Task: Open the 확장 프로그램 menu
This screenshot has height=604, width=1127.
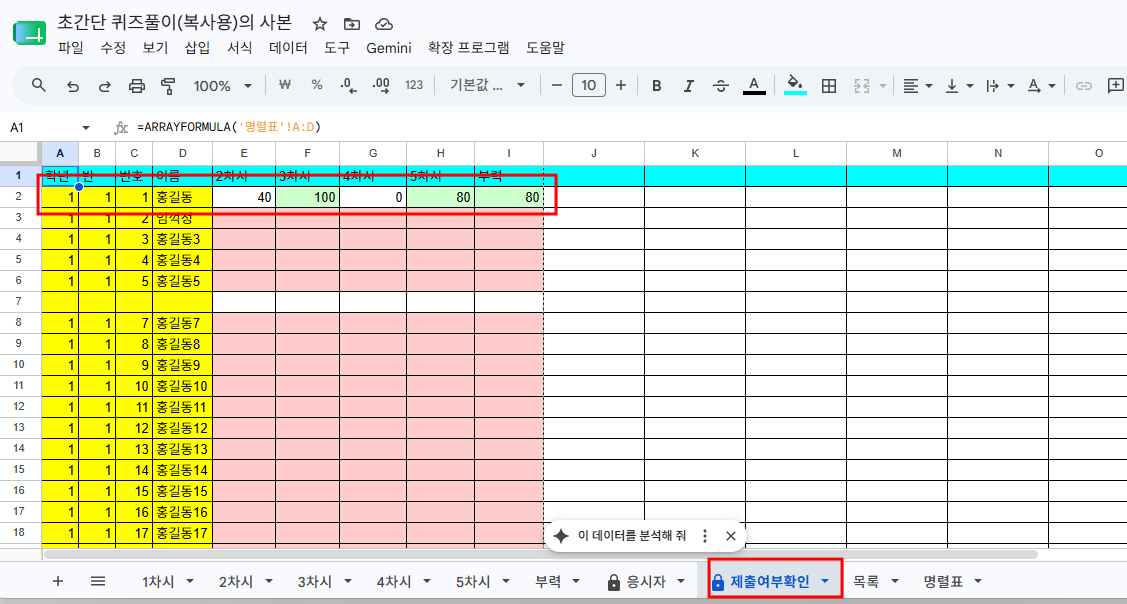Action: (468, 48)
